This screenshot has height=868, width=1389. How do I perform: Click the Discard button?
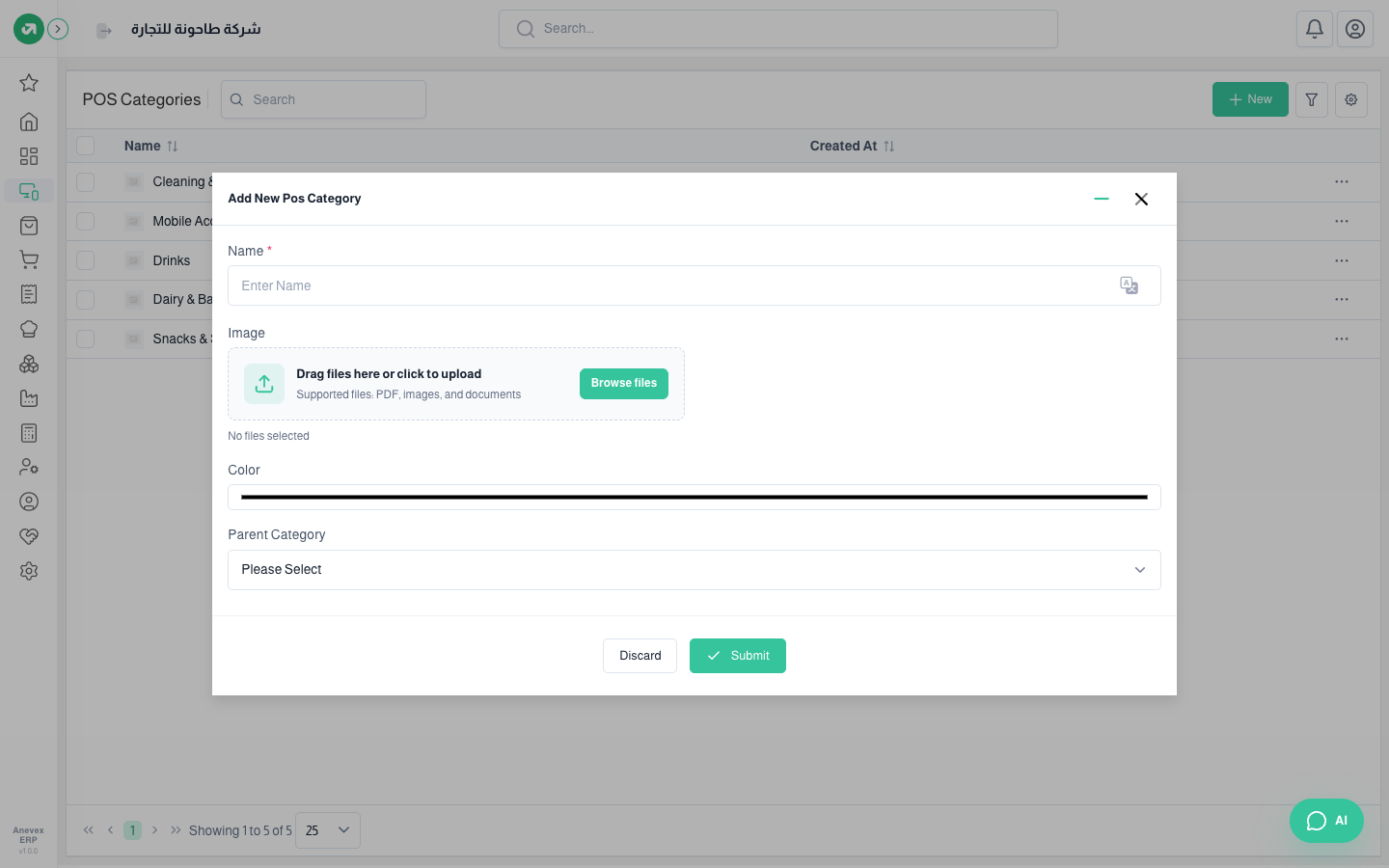click(x=640, y=656)
